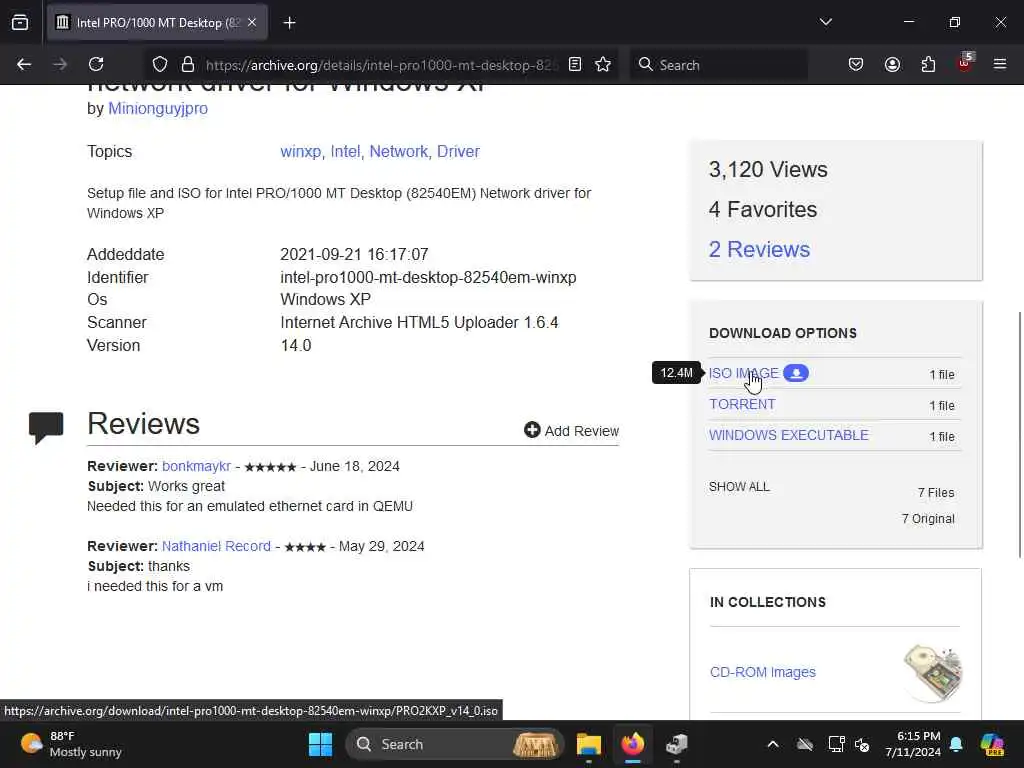Reload the current page
The width and height of the screenshot is (1024, 768).
[x=96, y=65]
